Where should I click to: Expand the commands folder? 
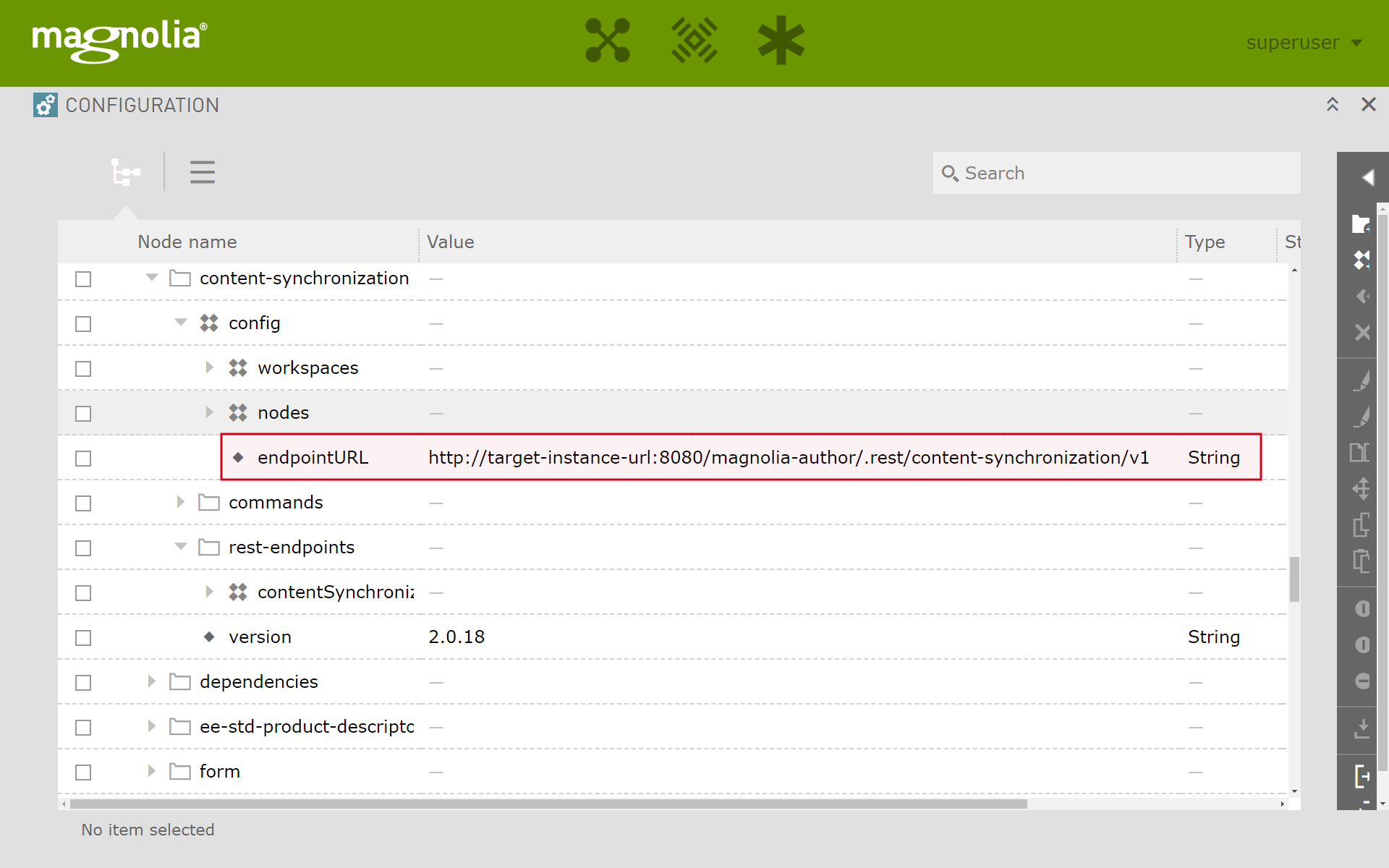coord(180,502)
